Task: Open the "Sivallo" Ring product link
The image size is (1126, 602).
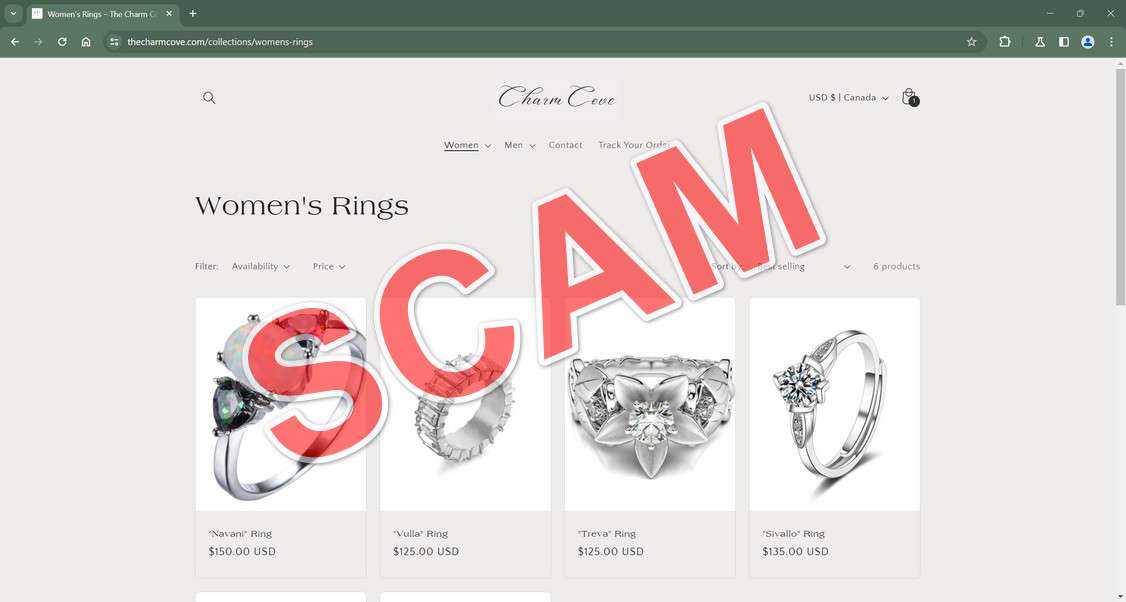Action: 794,534
